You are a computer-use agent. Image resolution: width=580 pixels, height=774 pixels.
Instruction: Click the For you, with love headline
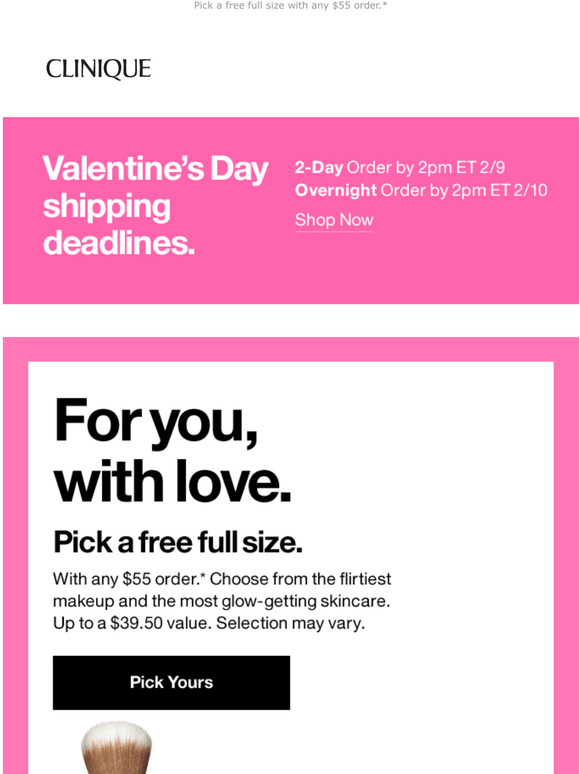click(172, 450)
